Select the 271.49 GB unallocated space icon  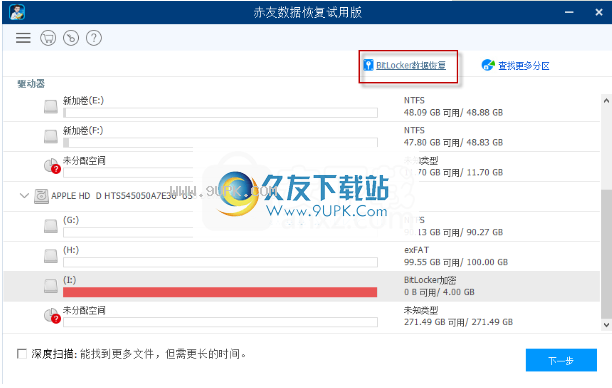pyautogui.click(x=52, y=315)
